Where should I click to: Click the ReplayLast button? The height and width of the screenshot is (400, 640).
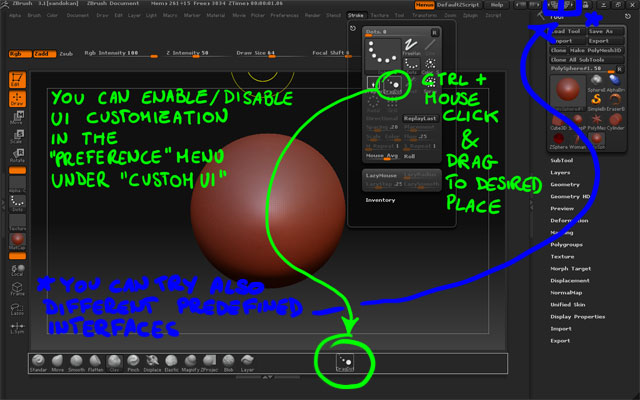click(420, 118)
